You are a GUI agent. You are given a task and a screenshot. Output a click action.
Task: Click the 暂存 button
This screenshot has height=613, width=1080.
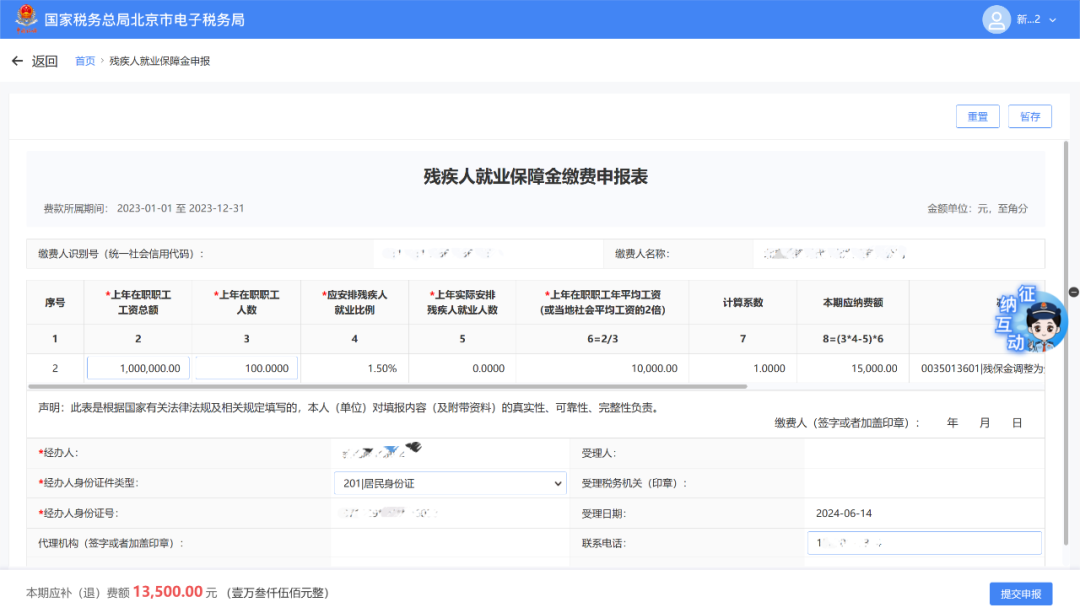pyautogui.click(x=1030, y=116)
